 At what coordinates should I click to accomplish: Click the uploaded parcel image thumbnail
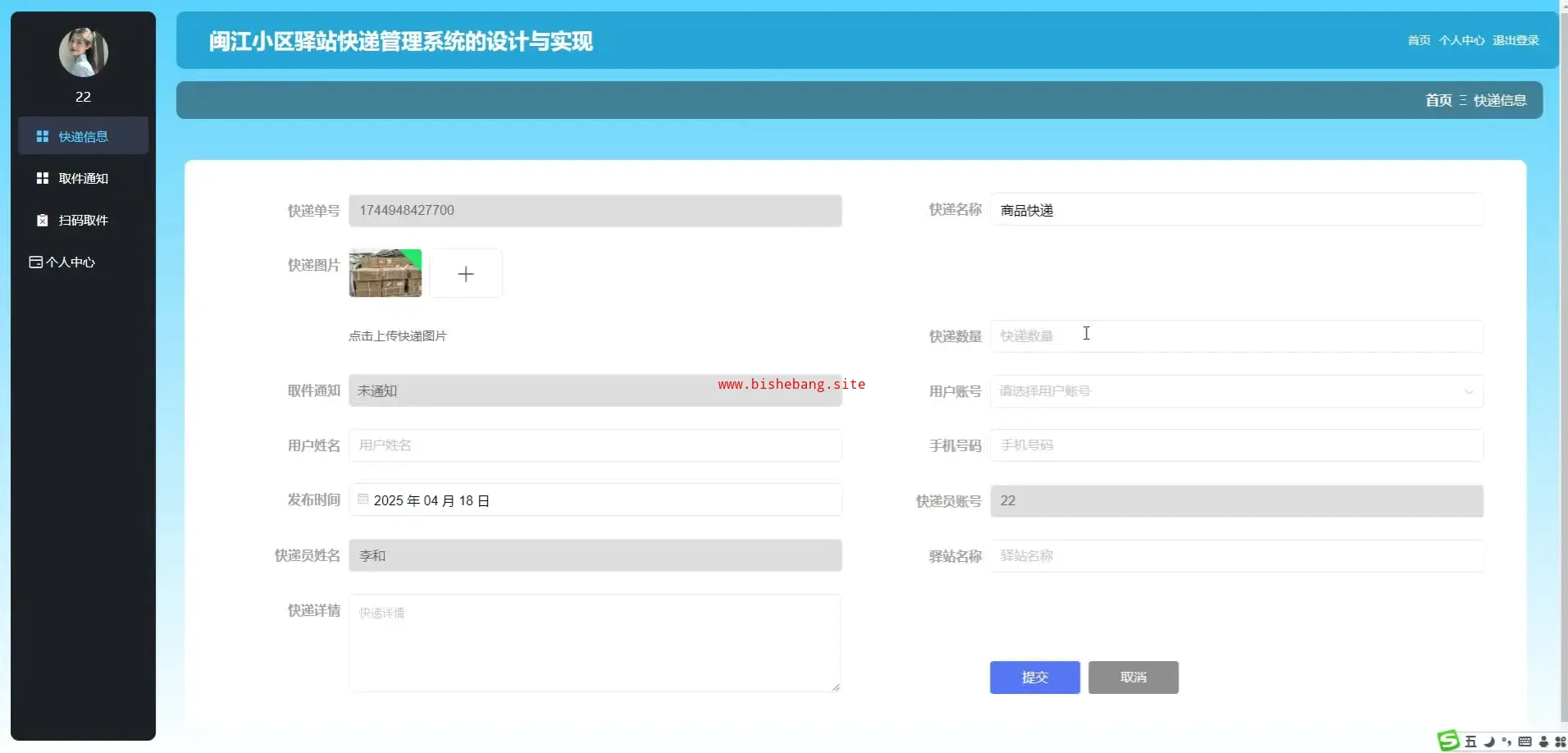tap(385, 273)
